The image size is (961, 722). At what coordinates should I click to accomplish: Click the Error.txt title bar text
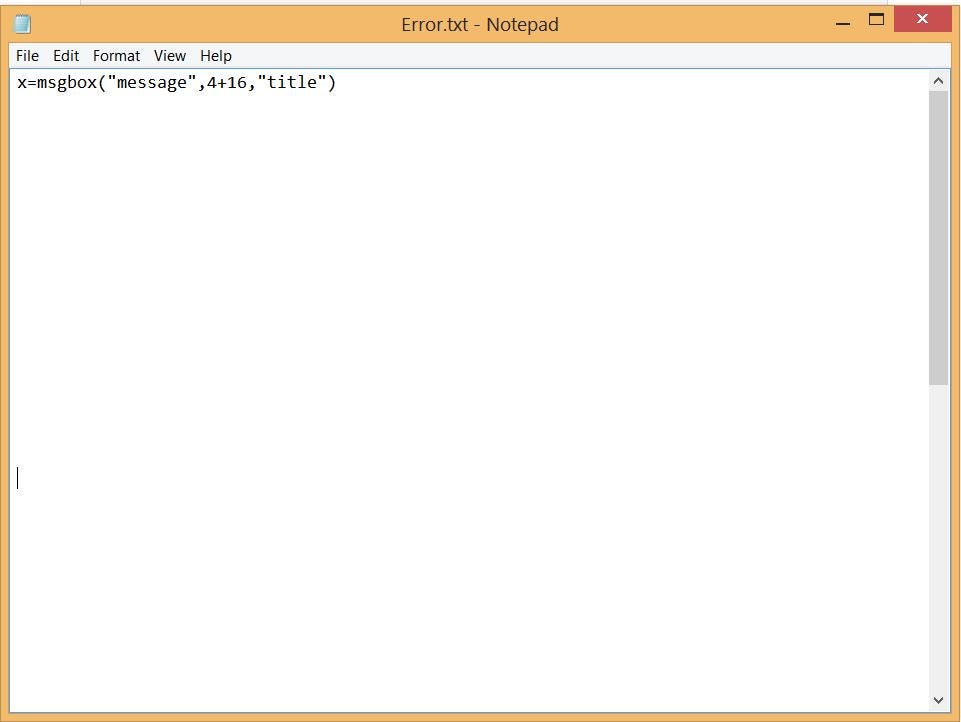click(479, 24)
